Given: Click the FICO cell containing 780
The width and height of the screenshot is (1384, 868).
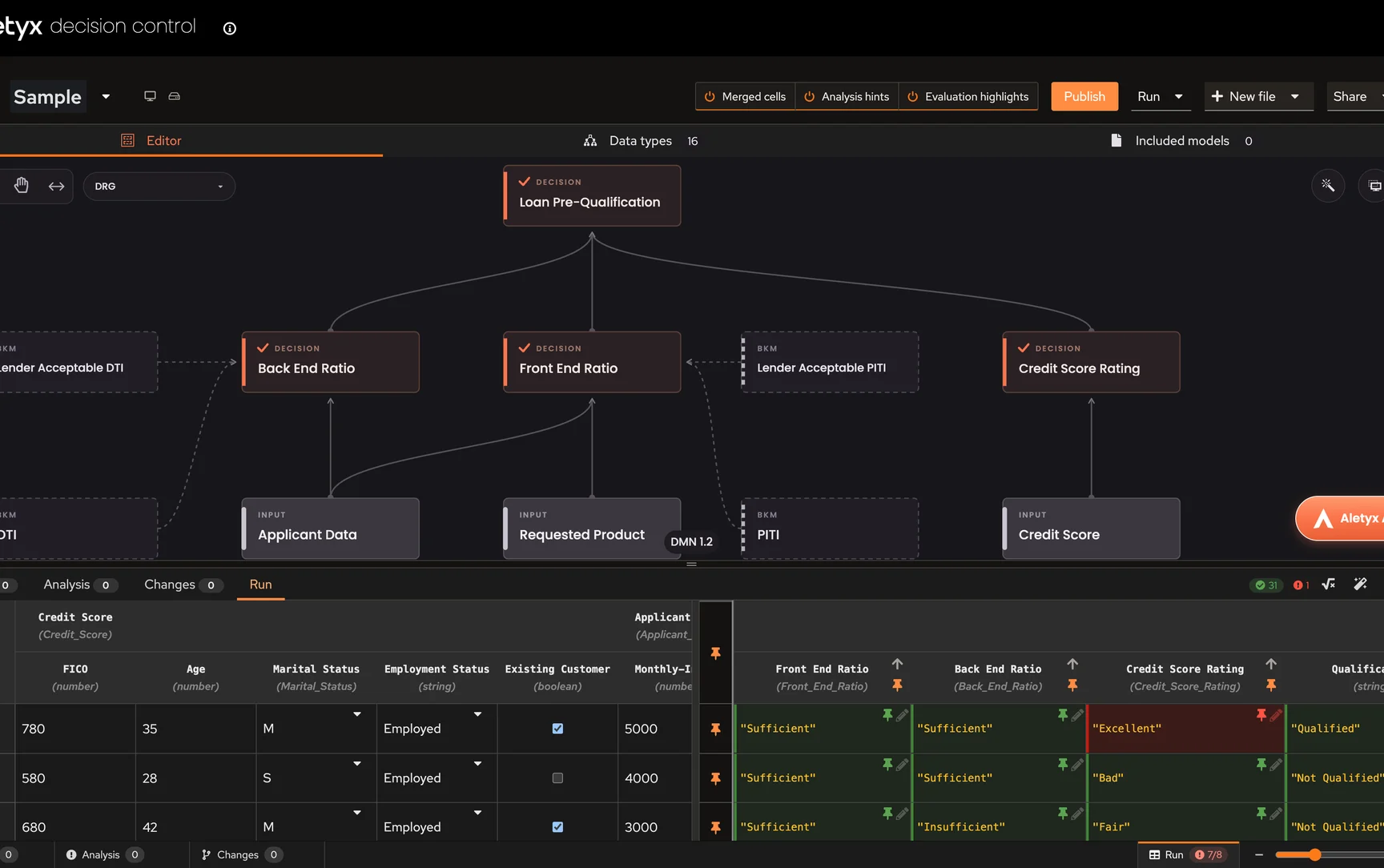Looking at the screenshot, I should [75, 729].
